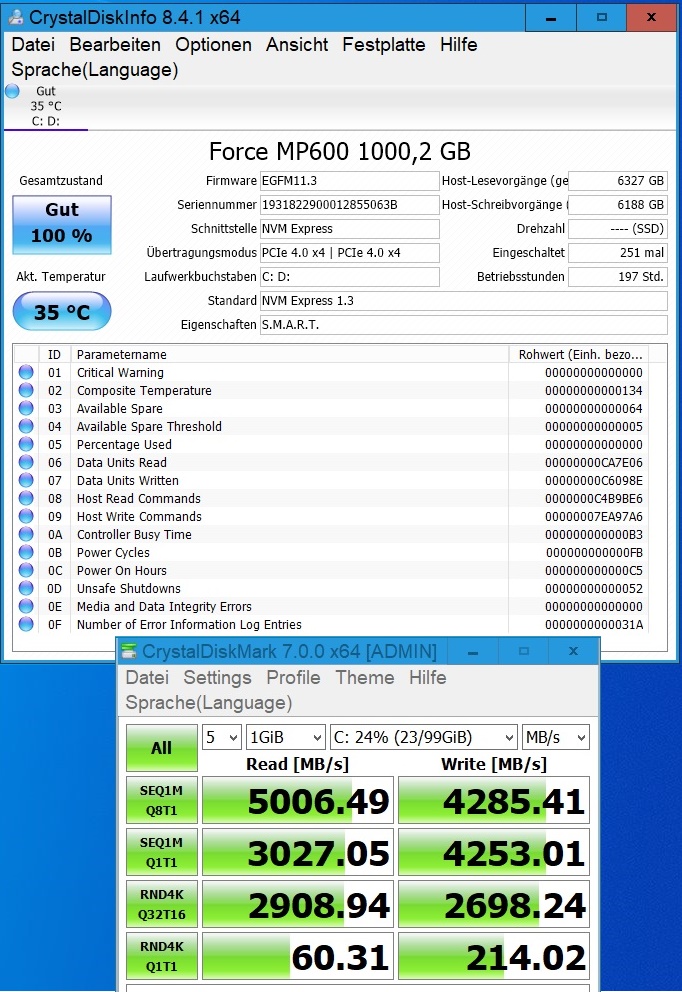Open Settings menu in CrystalDiskMark

(x=217, y=678)
